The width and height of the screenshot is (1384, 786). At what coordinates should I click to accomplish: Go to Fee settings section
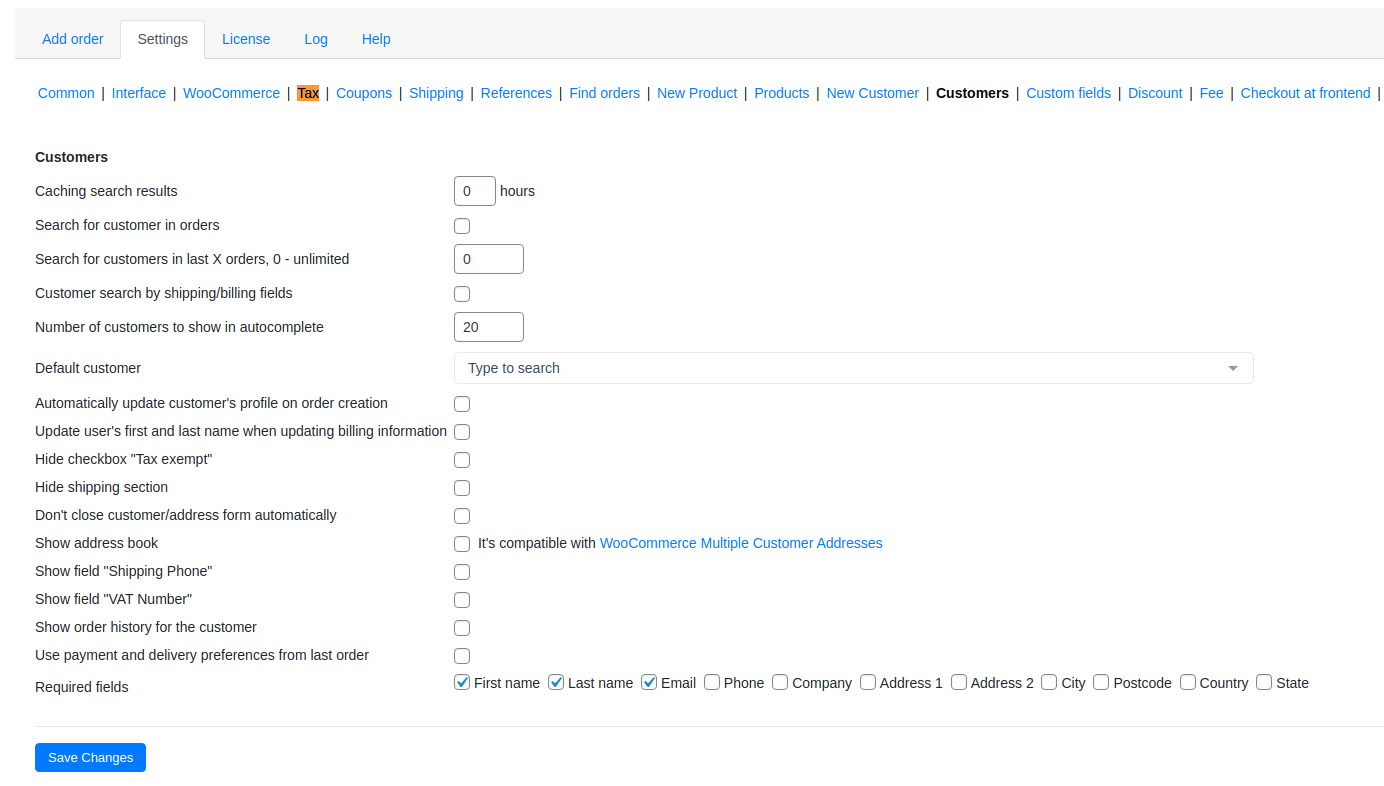point(1212,93)
